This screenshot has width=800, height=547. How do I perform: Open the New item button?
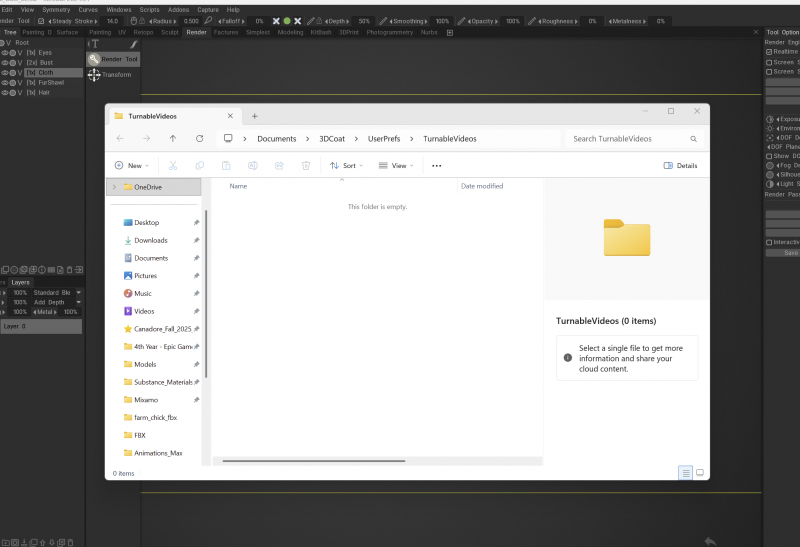pos(132,165)
